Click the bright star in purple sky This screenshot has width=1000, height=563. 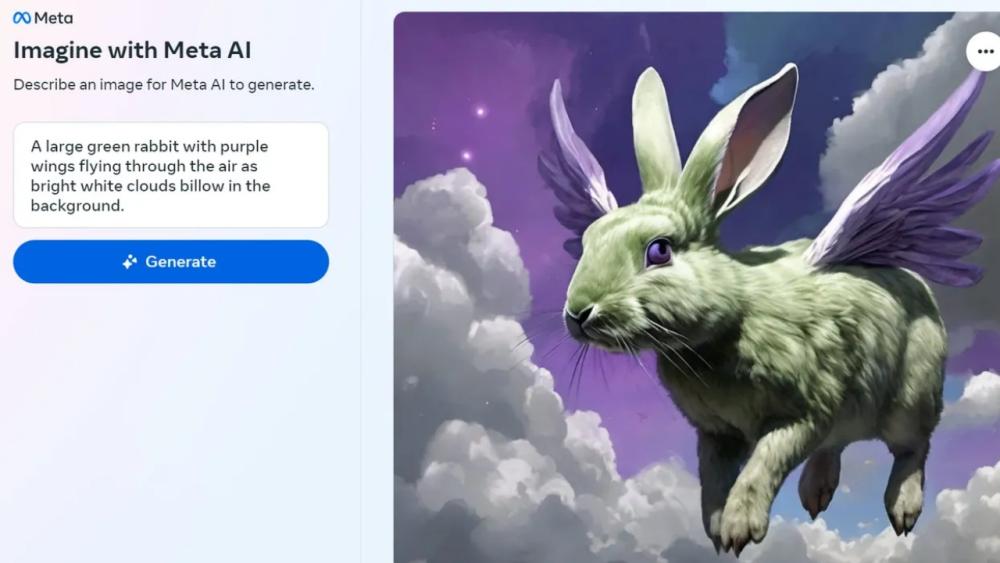click(x=480, y=112)
